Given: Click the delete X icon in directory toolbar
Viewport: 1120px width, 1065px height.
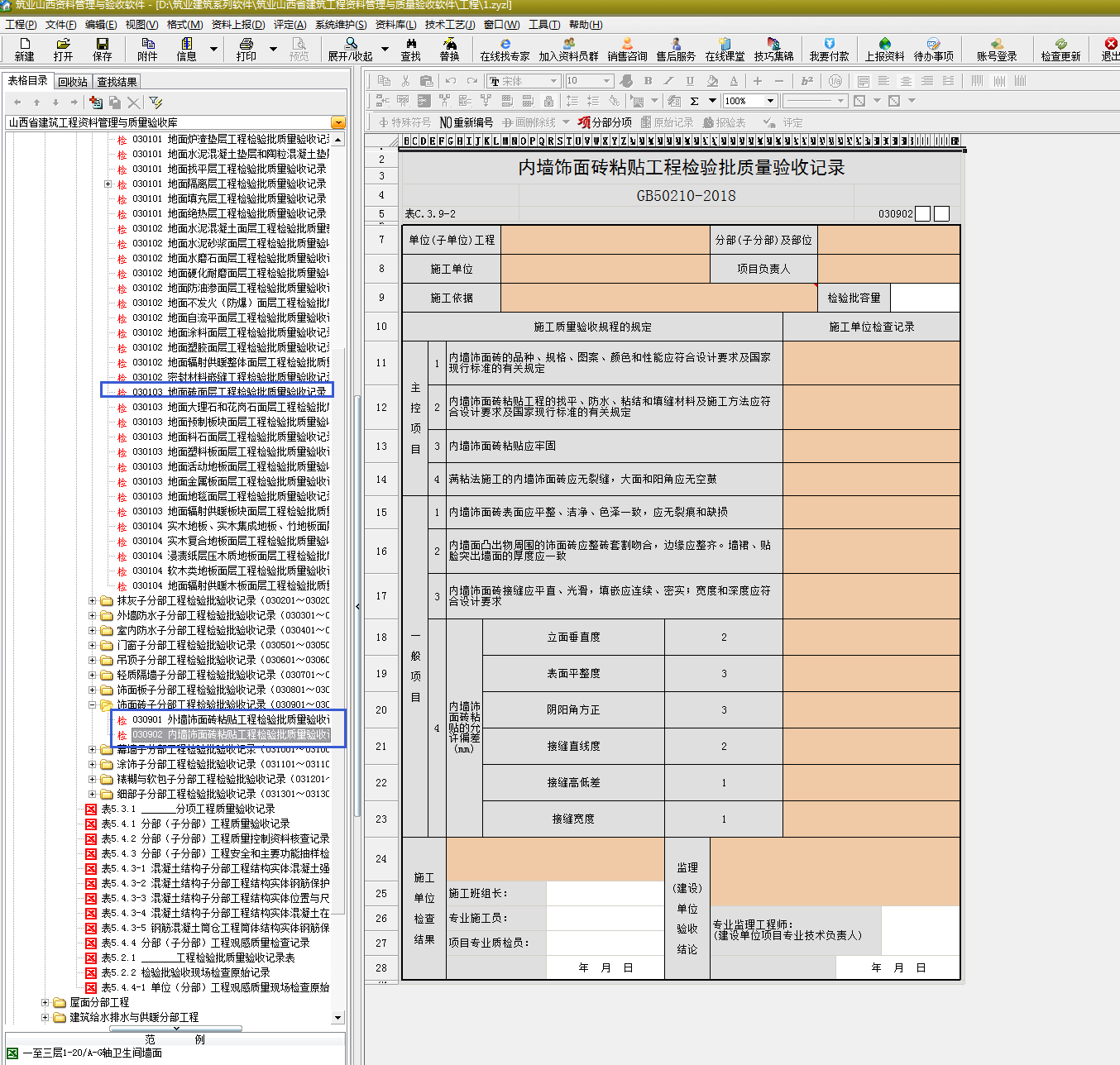Looking at the screenshot, I should tap(133, 102).
